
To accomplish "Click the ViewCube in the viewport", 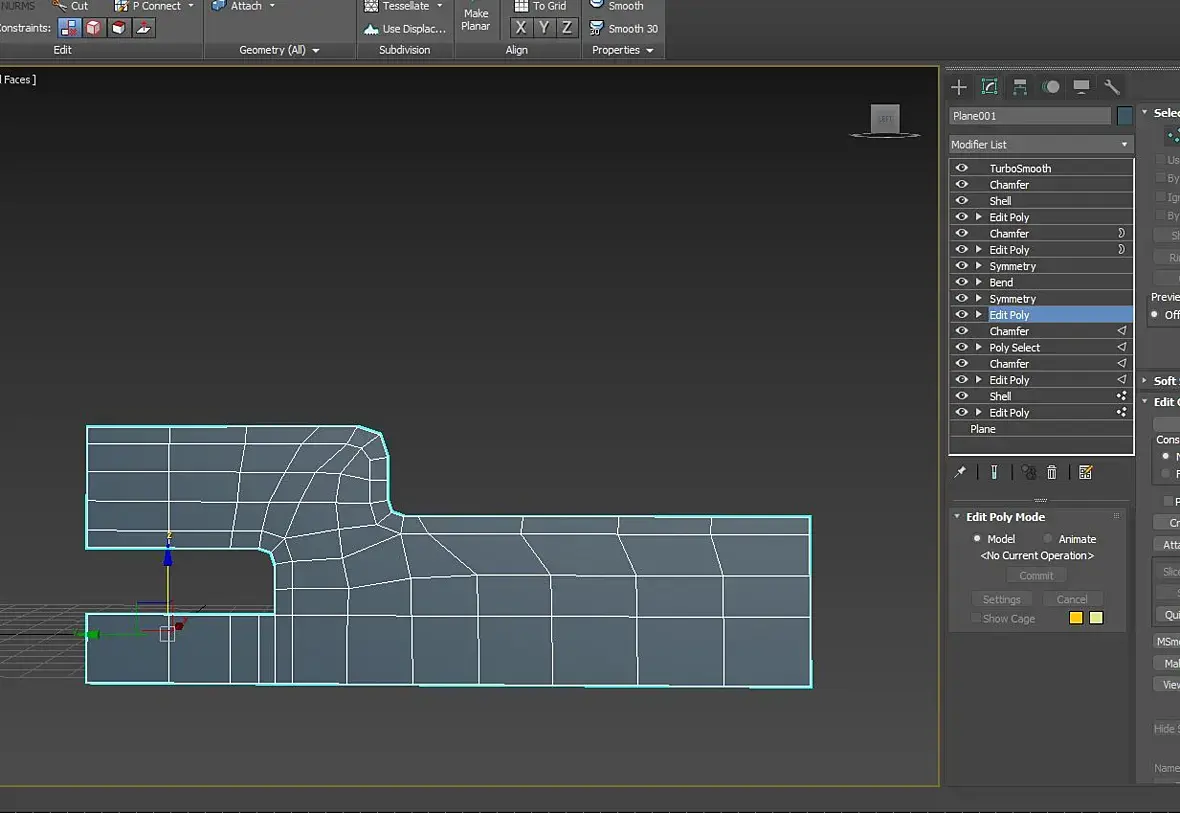I will [885, 119].
